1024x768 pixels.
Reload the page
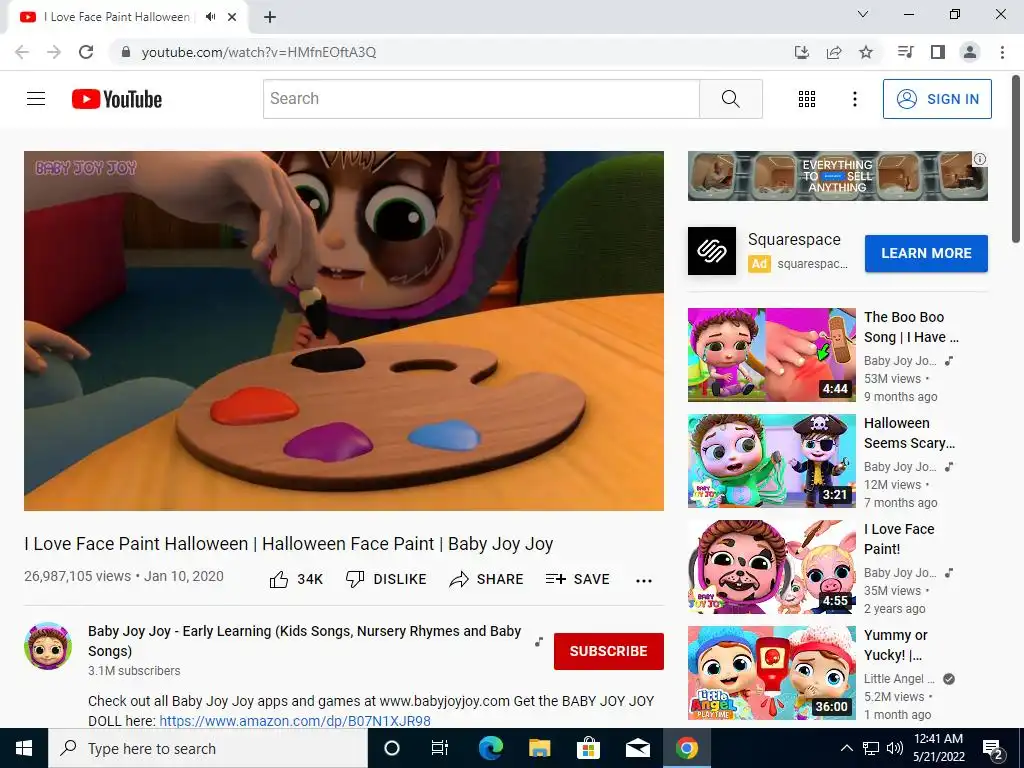click(86, 52)
